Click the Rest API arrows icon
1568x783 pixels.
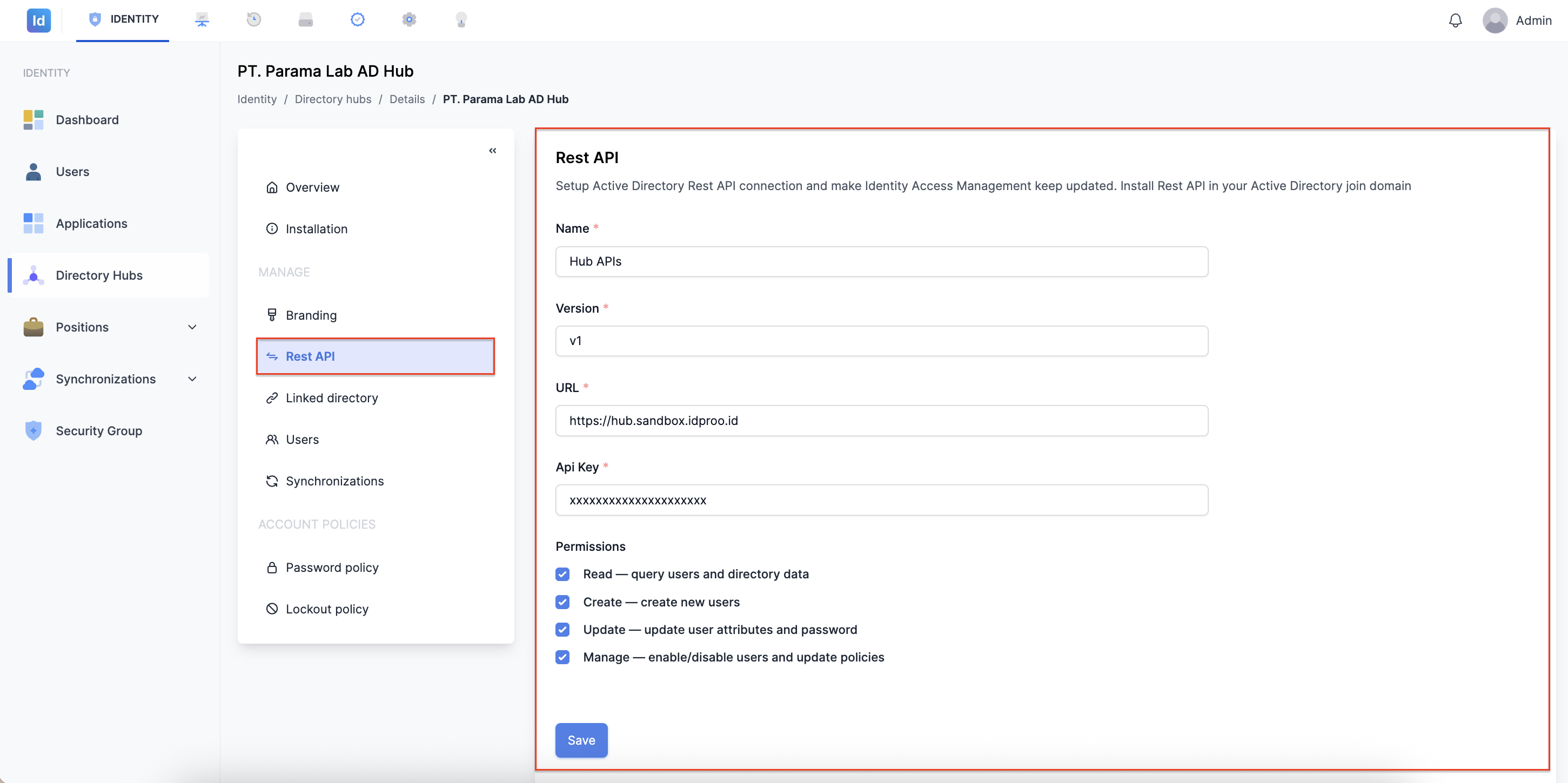coord(271,356)
